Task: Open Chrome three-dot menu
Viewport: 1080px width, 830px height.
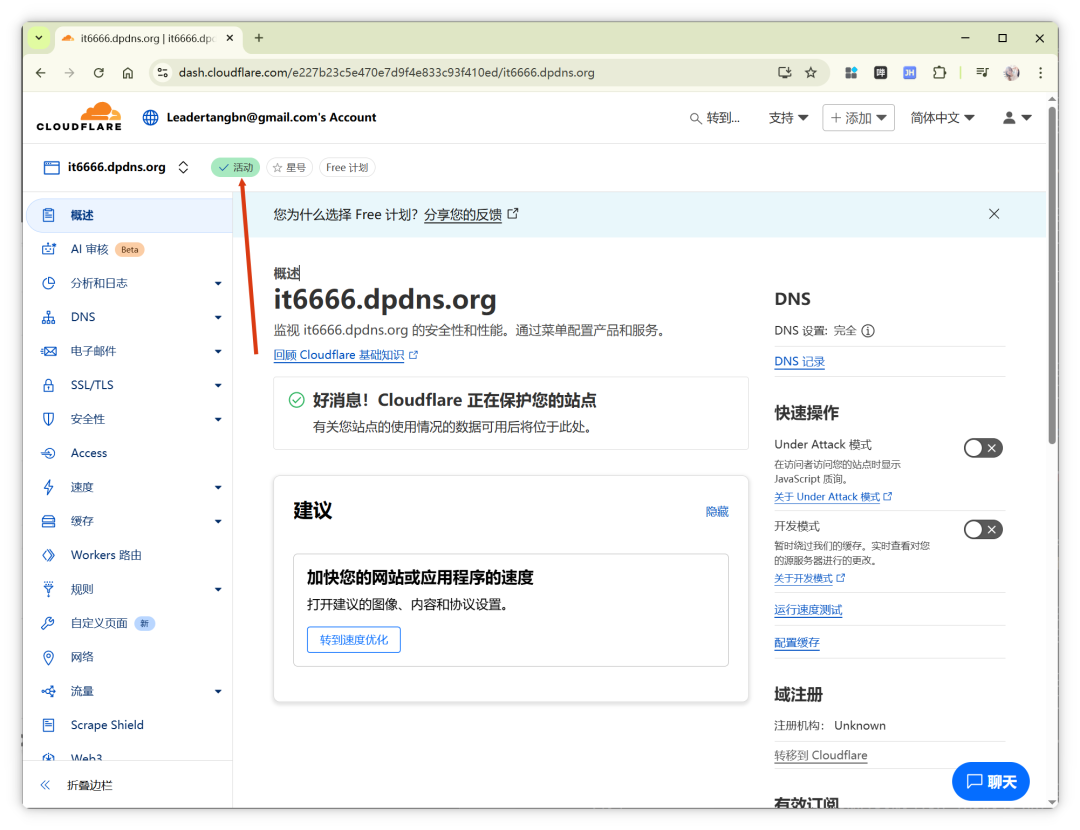Action: (x=1040, y=72)
